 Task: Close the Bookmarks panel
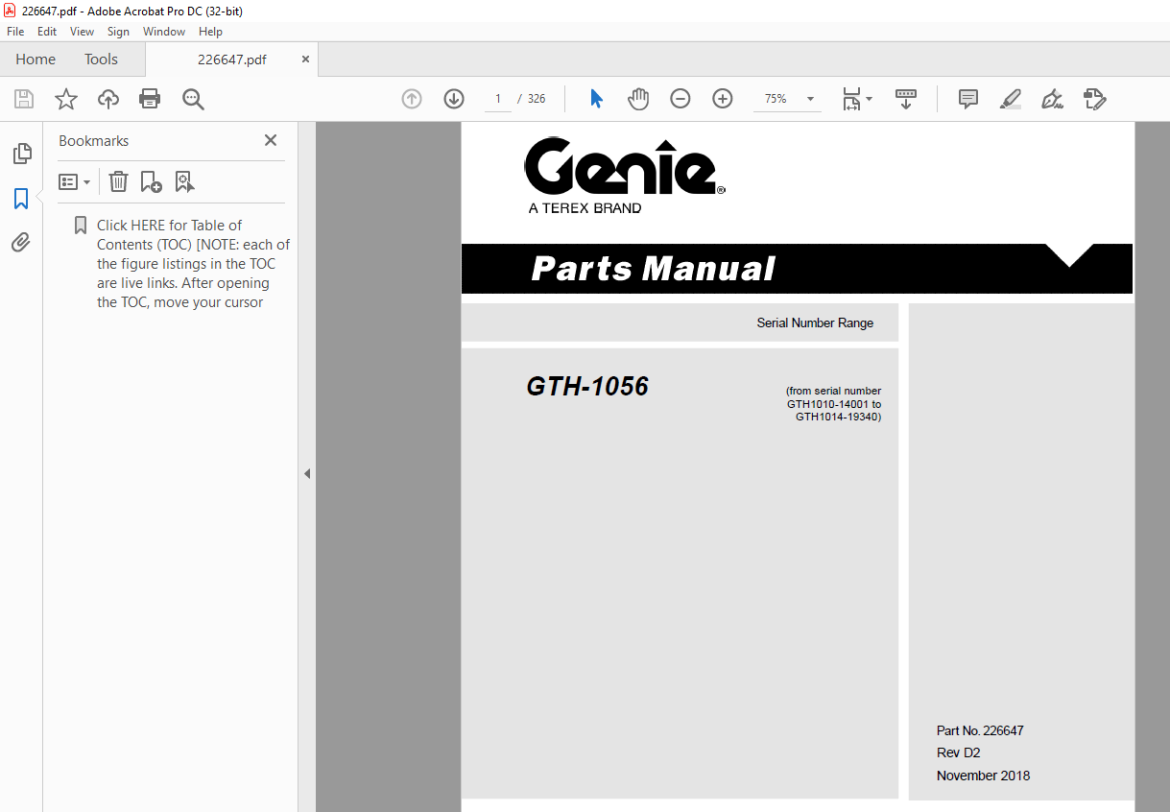coord(271,140)
